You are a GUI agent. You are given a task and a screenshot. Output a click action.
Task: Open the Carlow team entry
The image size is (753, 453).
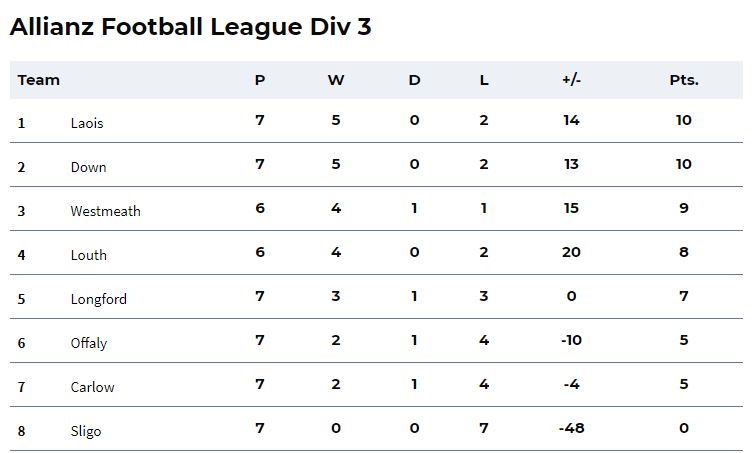tap(93, 387)
